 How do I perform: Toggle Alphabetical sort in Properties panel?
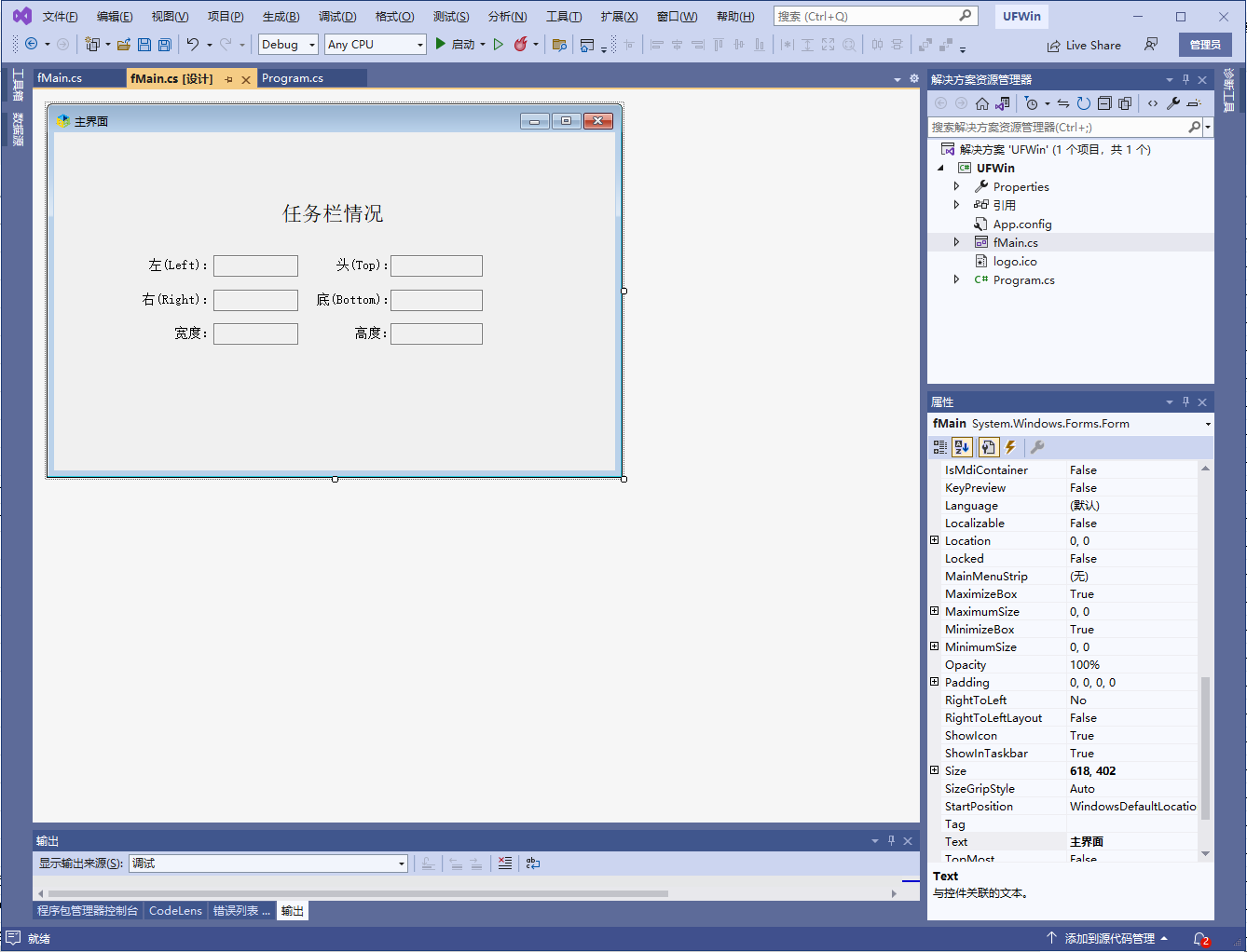tap(962, 447)
